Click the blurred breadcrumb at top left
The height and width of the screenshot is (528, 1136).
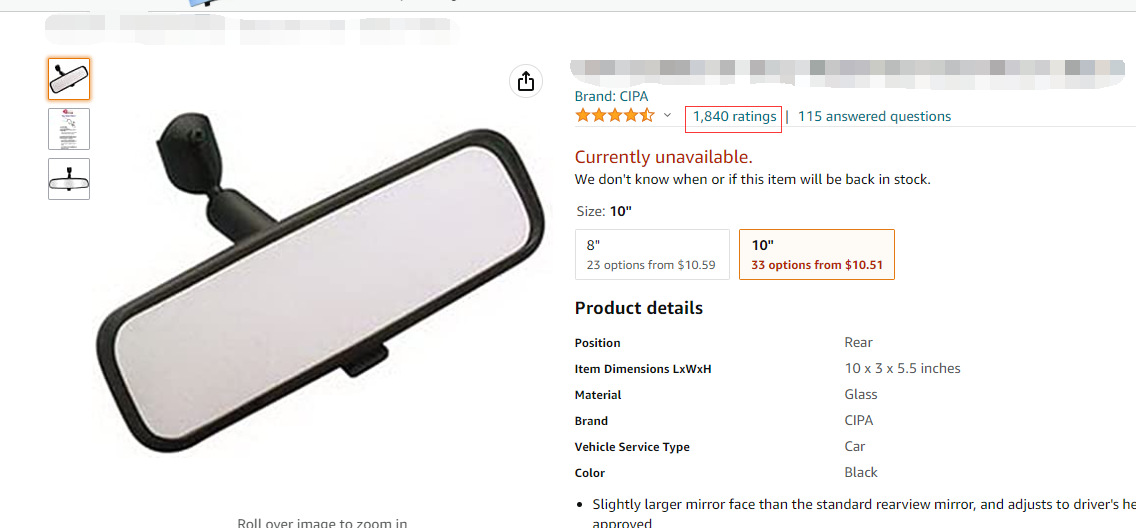coord(250,30)
